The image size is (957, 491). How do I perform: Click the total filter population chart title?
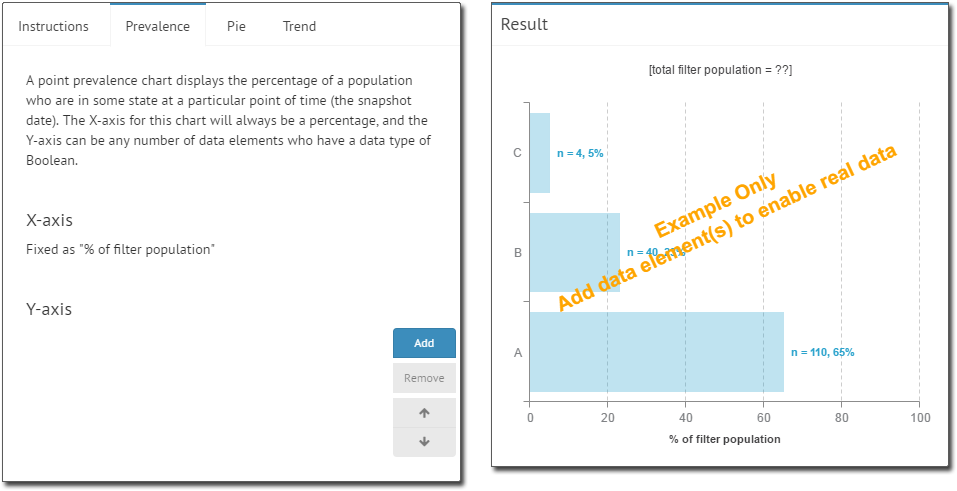pyautogui.click(x=720, y=70)
